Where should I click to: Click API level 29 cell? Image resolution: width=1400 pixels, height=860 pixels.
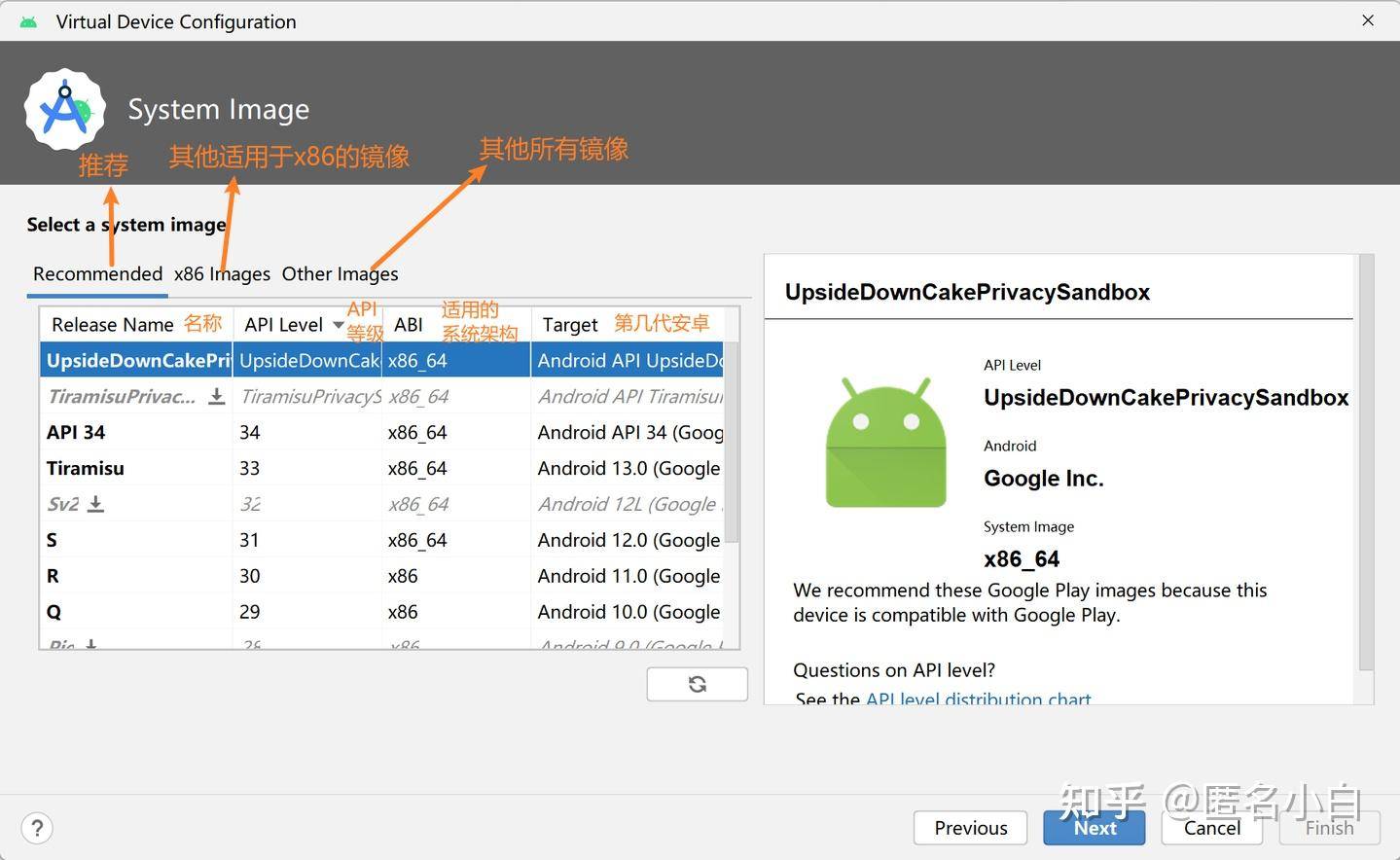pyautogui.click(x=250, y=612)
